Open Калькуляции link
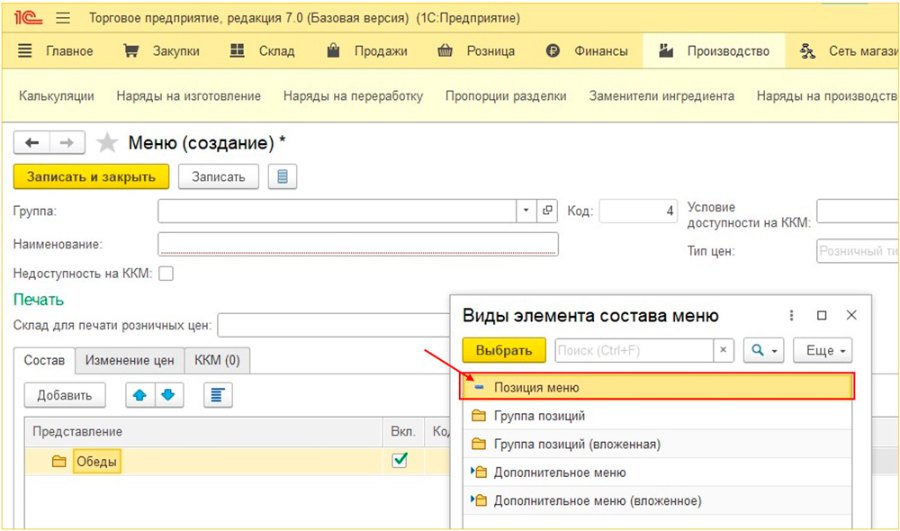This screenshot has width=900, height=531. 56,96
